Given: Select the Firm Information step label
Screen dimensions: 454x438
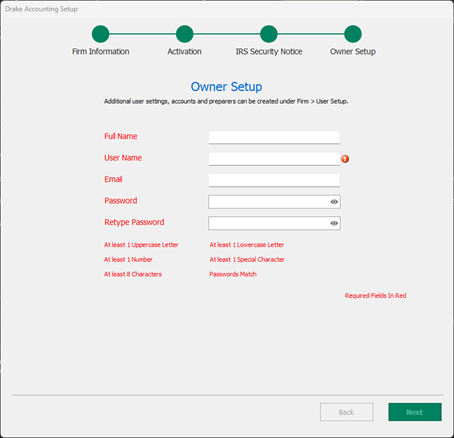Looking at the screenshot, I should coord(101,52).
